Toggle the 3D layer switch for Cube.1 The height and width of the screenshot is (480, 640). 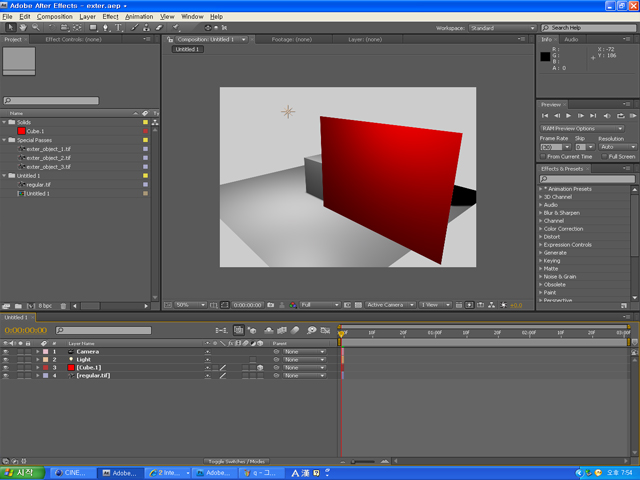[260, 367]
